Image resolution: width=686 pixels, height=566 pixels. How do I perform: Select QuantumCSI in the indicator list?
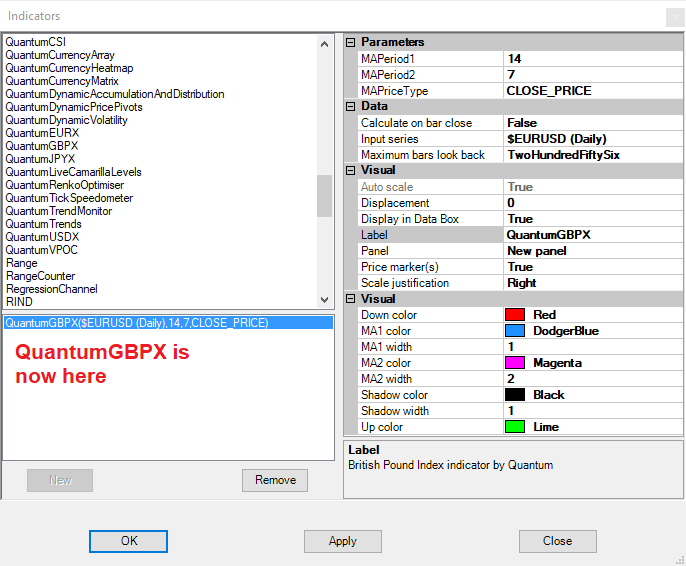click(35, 42)
